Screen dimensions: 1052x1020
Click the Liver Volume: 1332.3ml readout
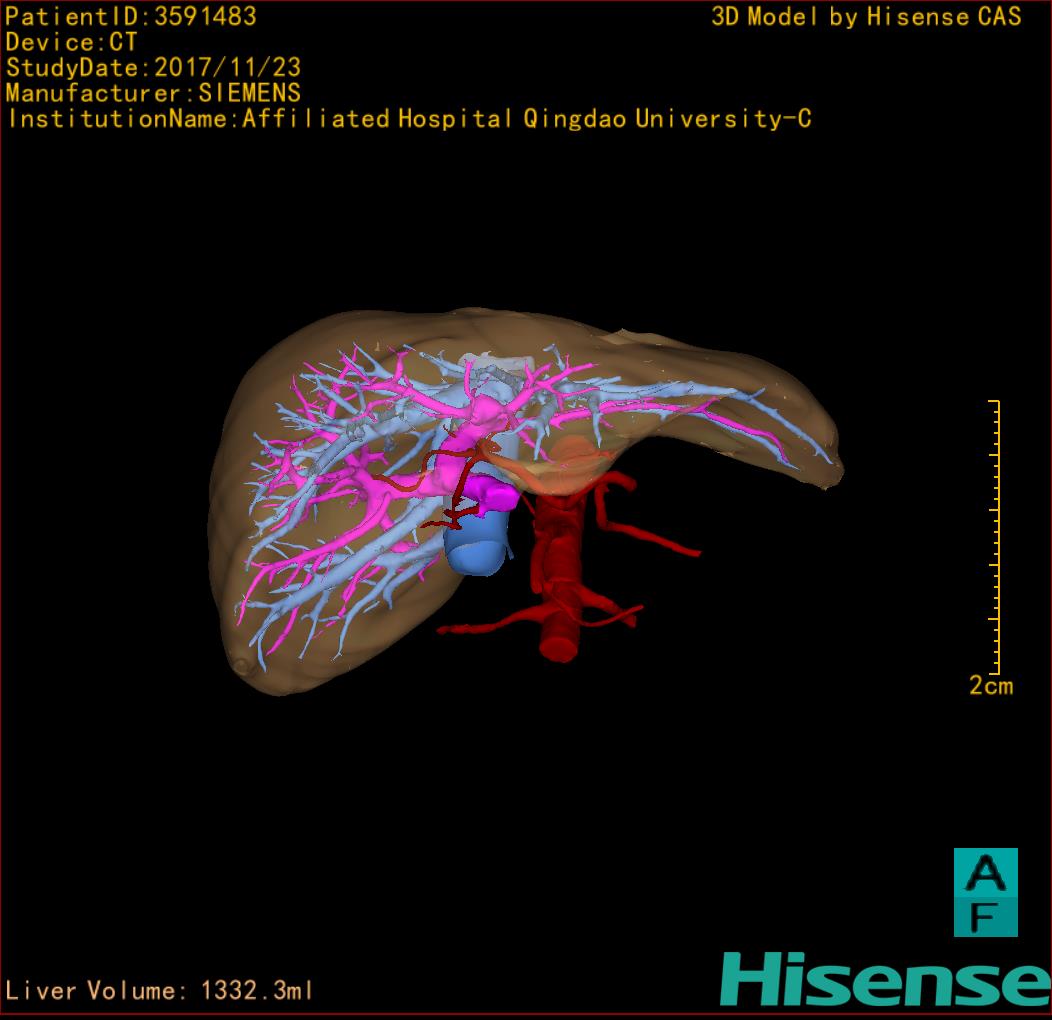[x=158, y=990]
